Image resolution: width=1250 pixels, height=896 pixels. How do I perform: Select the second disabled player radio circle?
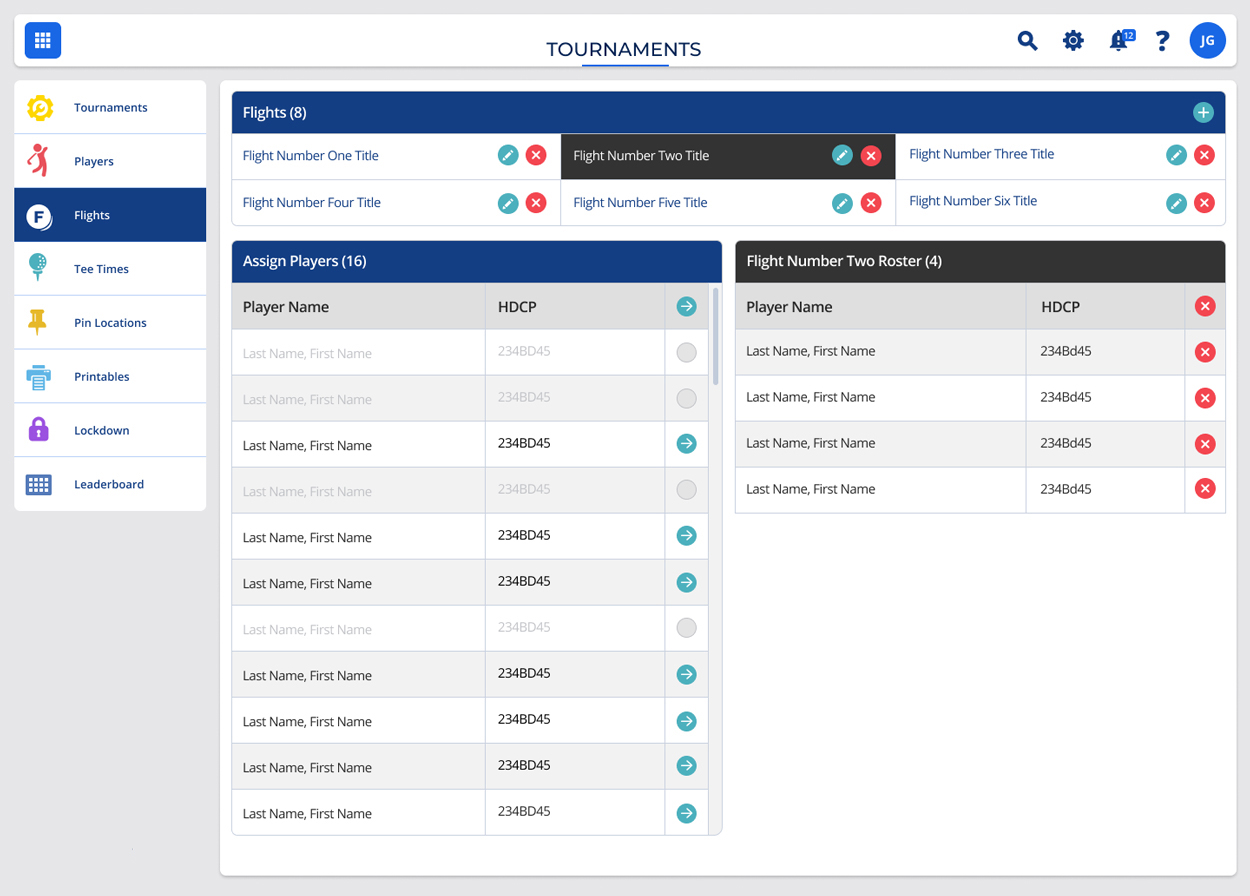click(686, 399)
